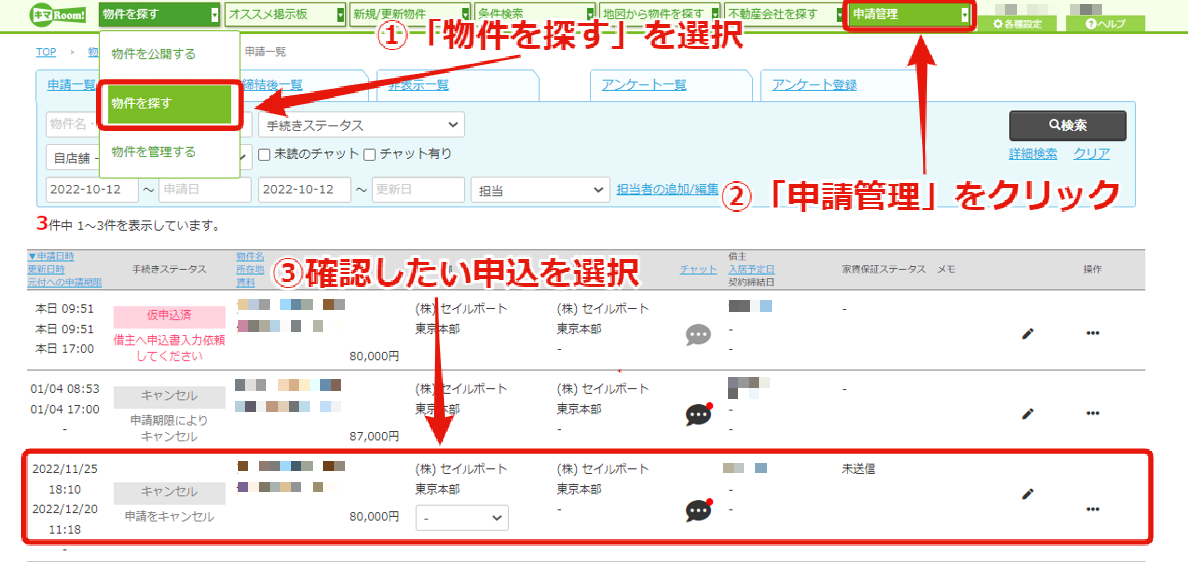Click the 更新日 date input field
Viewport: 1188px width, 562px height.
click(x=420, y=190)
